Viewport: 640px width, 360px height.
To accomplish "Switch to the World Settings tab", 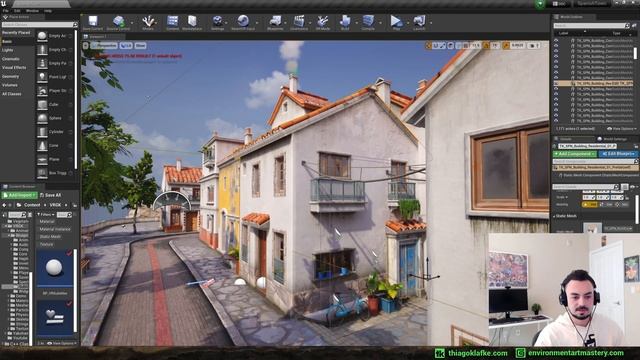I will click(x=612, y=139).
